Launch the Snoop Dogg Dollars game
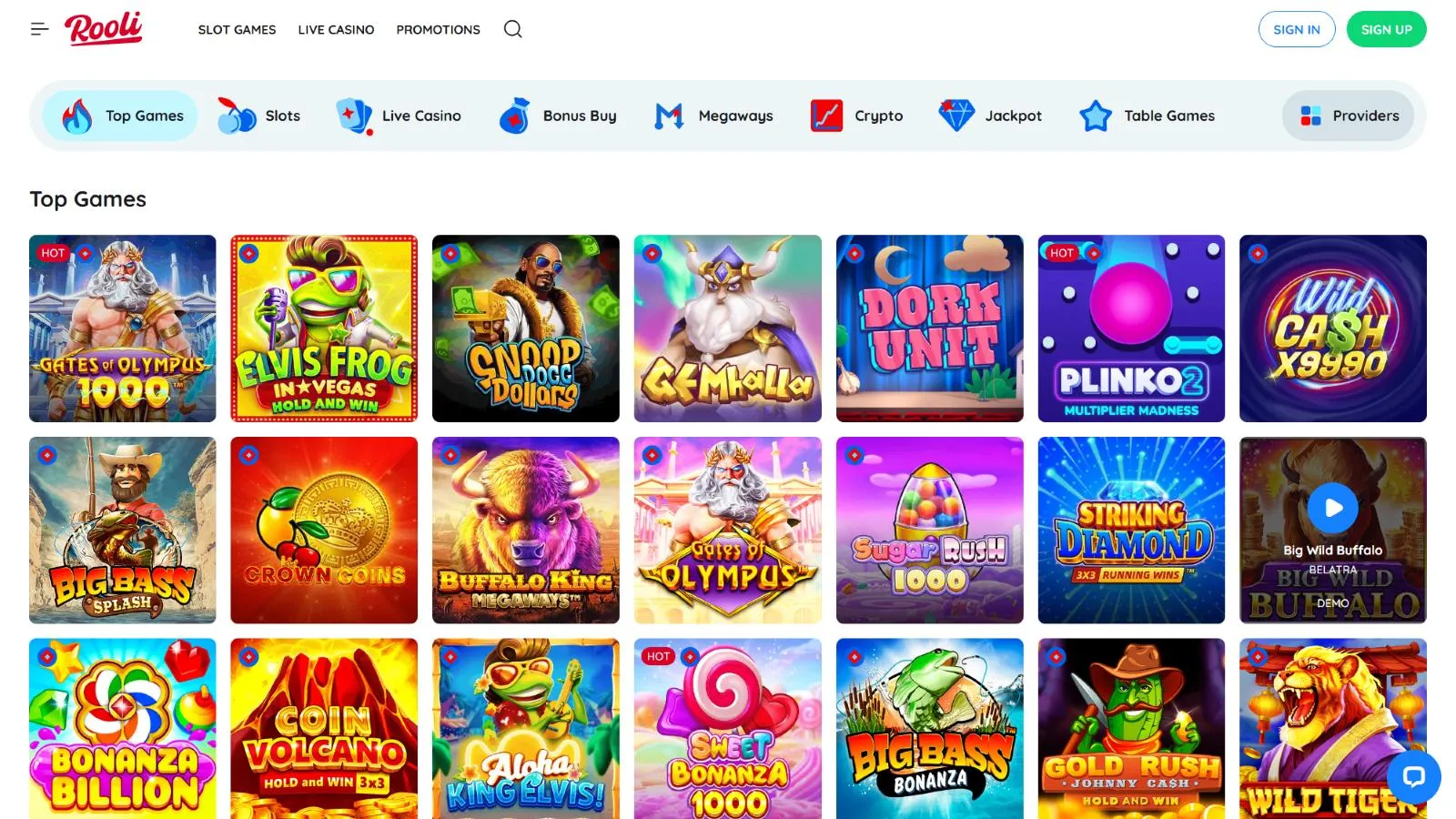Viewport: 1456px width, 819px height. [525, 329]
